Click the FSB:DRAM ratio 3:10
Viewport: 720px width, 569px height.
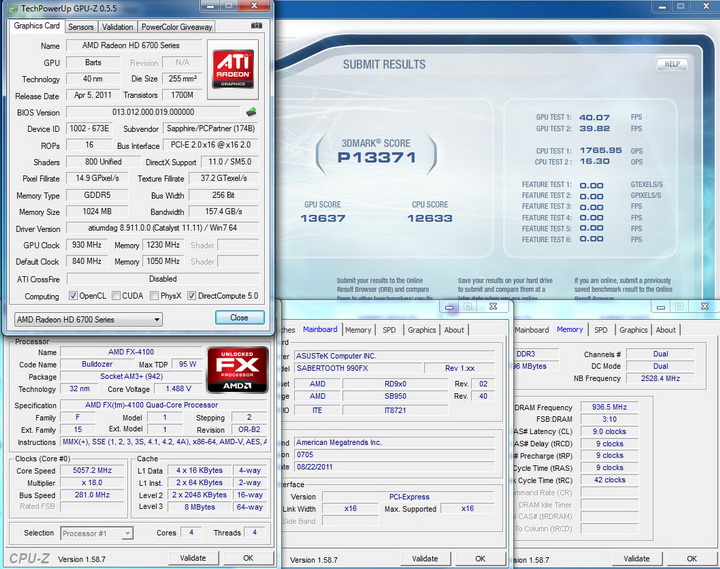pyautogui.click(x=609, y=419)
